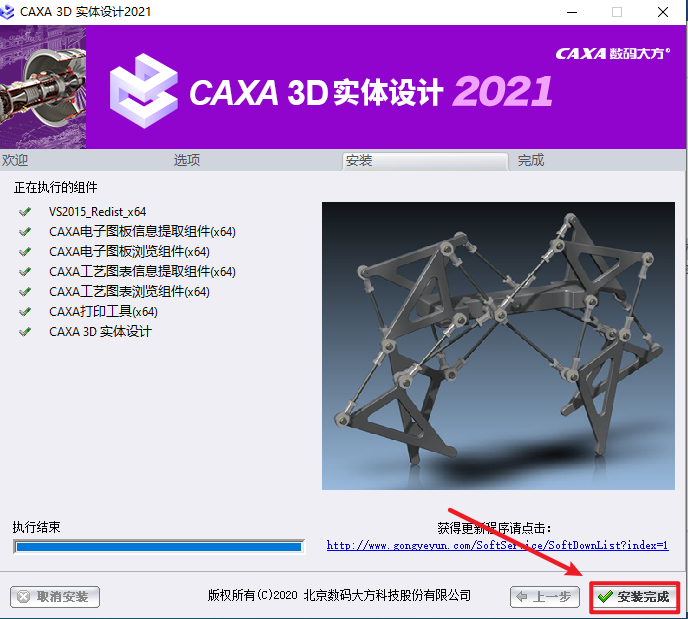Click the 安装完成 button
Screen dimensions: 688x619
634,597
